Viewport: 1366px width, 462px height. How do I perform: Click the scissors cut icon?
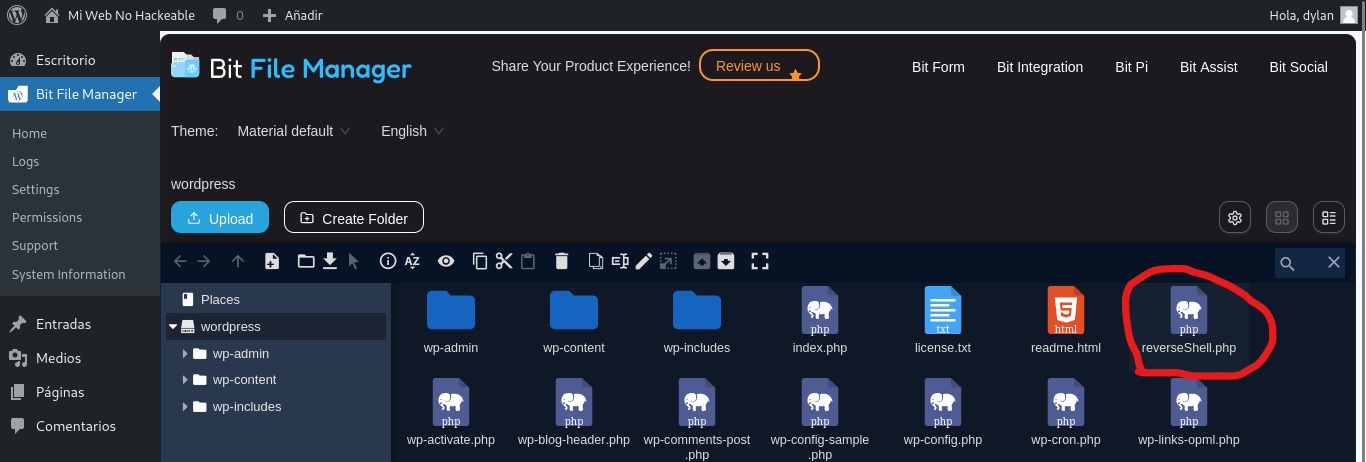pyautogui.click(x=504, y=261)
